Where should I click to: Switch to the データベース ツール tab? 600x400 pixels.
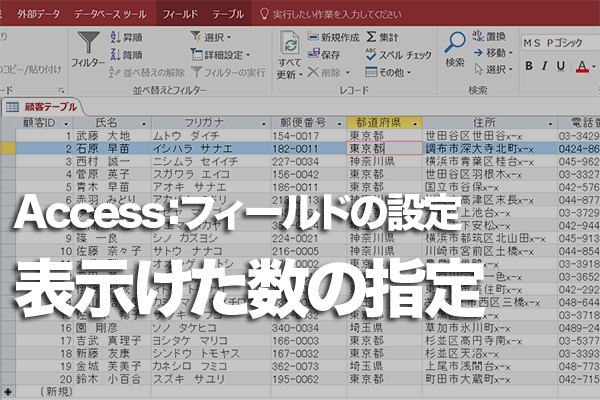click(x=110, y=14)
